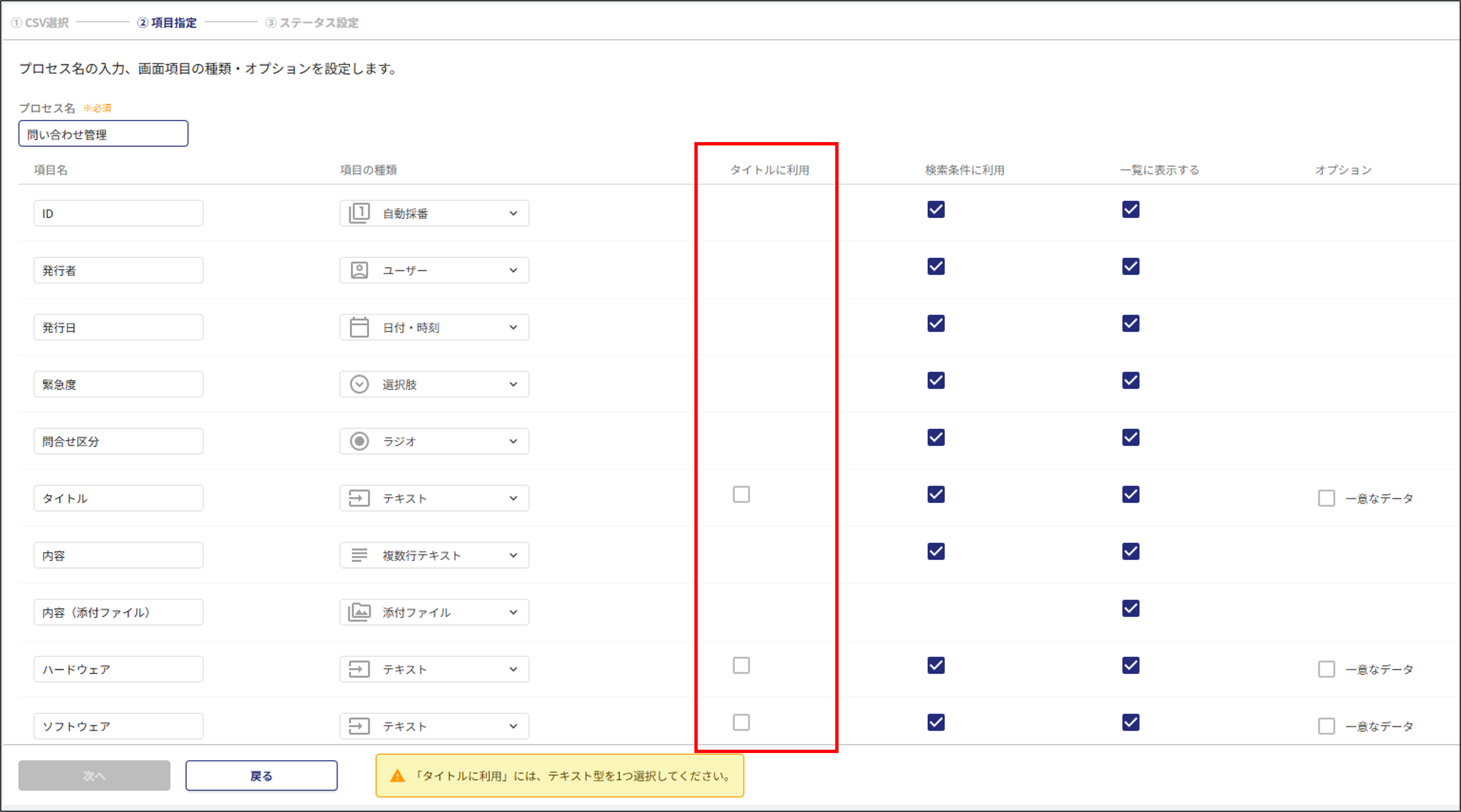Uncheck 一覧に表示する for 内容（添付ファイル）row
This screenshot has height=812, width=1461.
point(1130,609)
